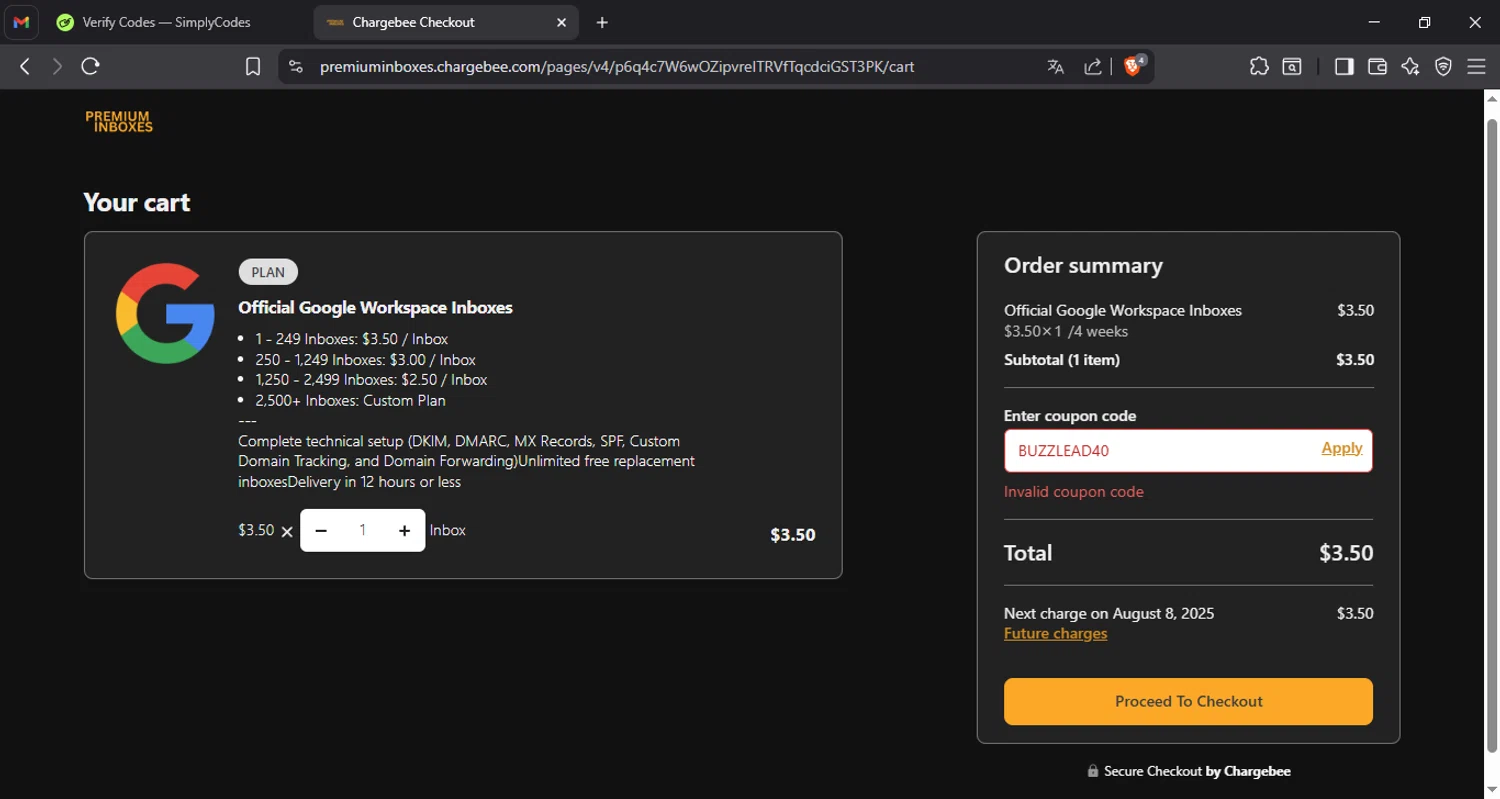Go back to previous page

tap(25, 66)
